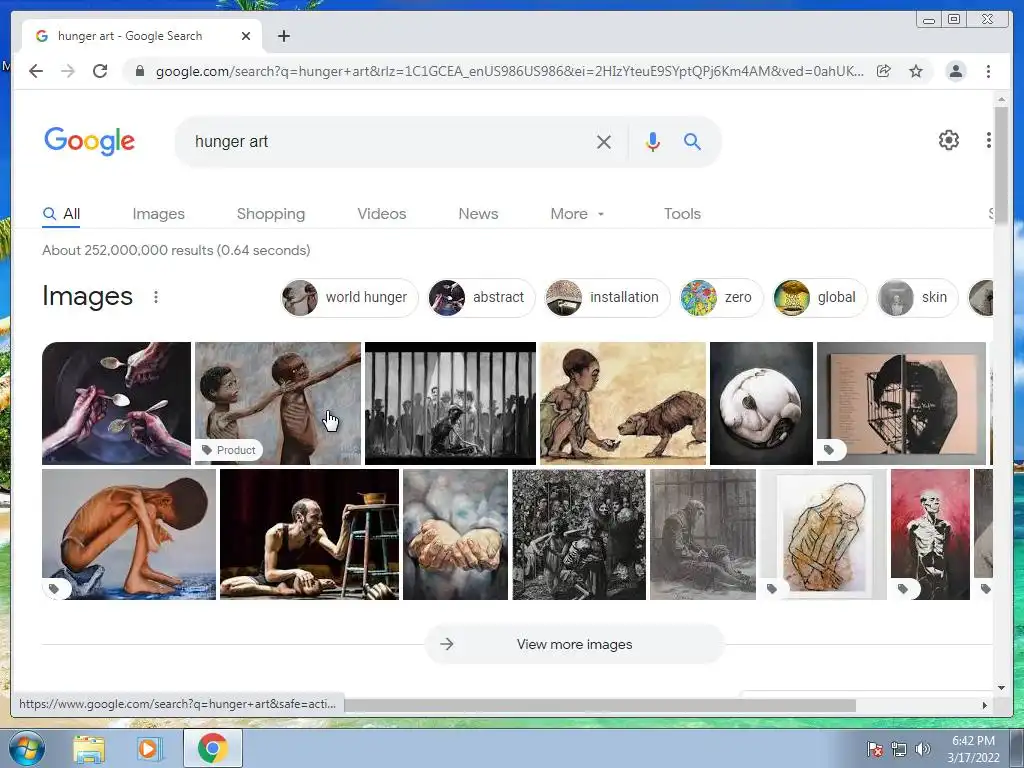Image resolution: width=1024 pixels, height=768 pixels.
Task: Switch to the Videos tab
Action: coord(381,214)
